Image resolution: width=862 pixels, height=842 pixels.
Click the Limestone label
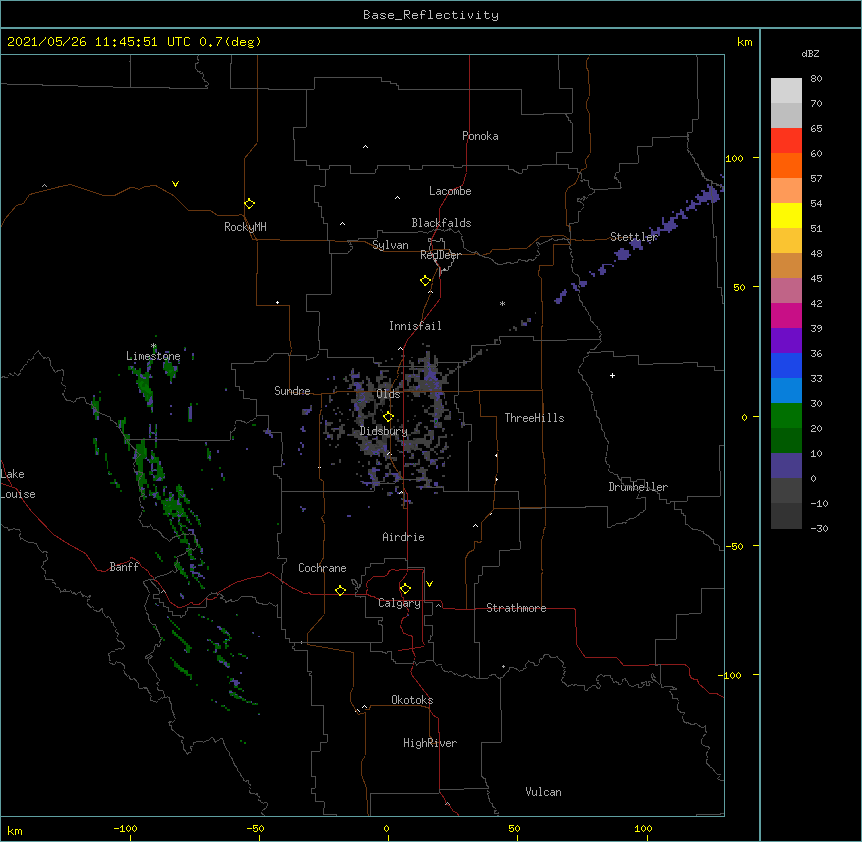pyautogui.click(x=153, y=356)
